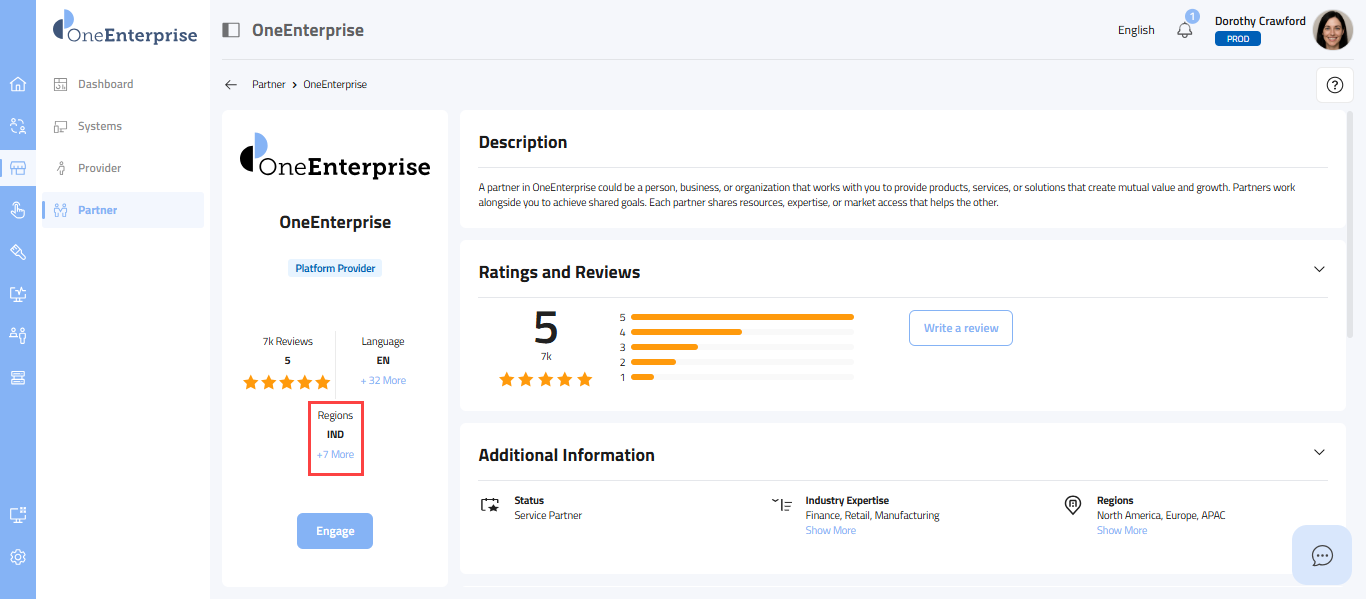Toggle the sidebar collapse panel icon
Screen dimensions: 1366x599
[x=231, y=30]
